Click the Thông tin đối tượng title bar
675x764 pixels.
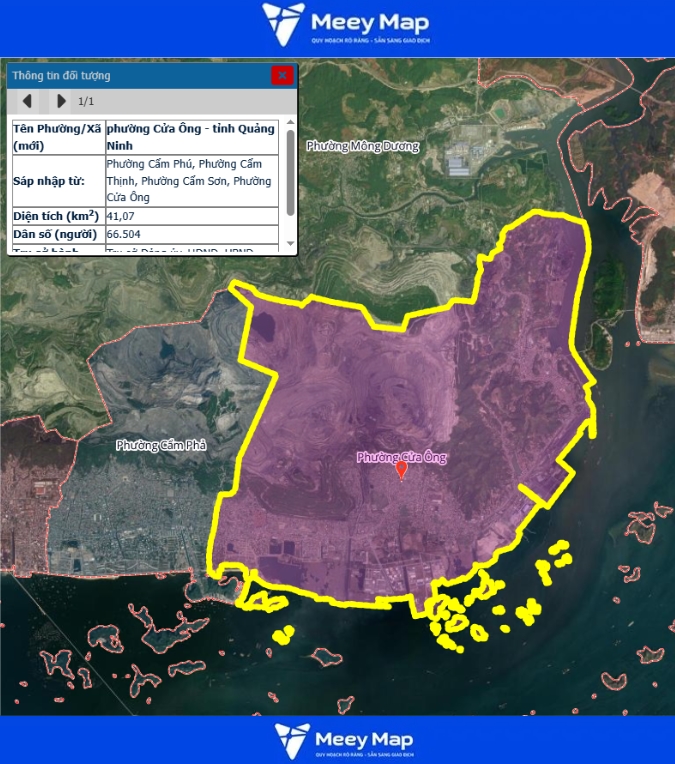130,75
